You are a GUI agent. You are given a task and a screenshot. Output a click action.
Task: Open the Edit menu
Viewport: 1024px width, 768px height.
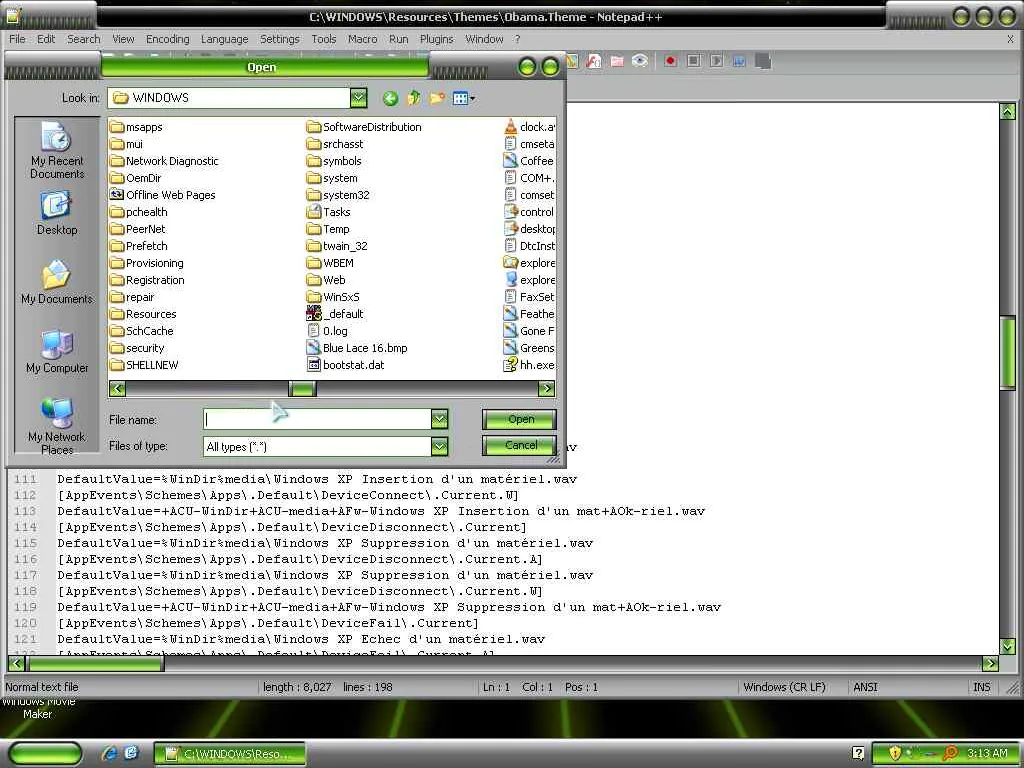pos(46,39)
